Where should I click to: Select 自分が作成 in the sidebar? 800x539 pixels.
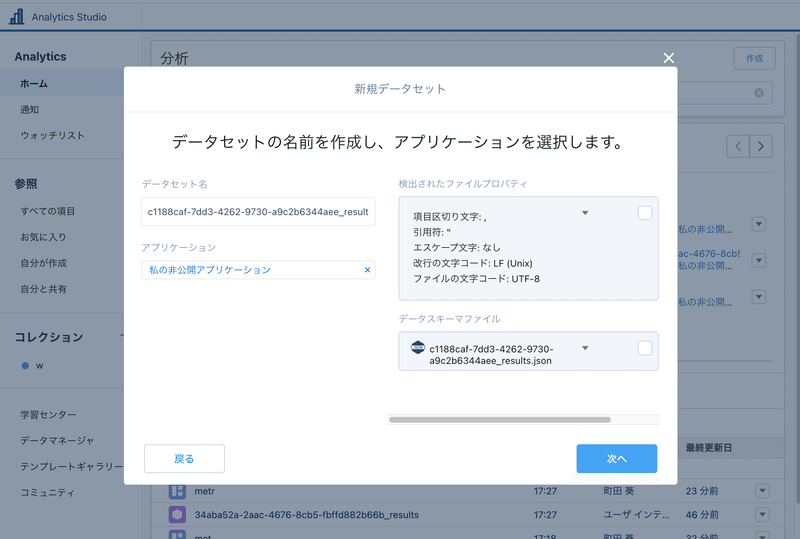pyautogui.click(x=43, y=263)
